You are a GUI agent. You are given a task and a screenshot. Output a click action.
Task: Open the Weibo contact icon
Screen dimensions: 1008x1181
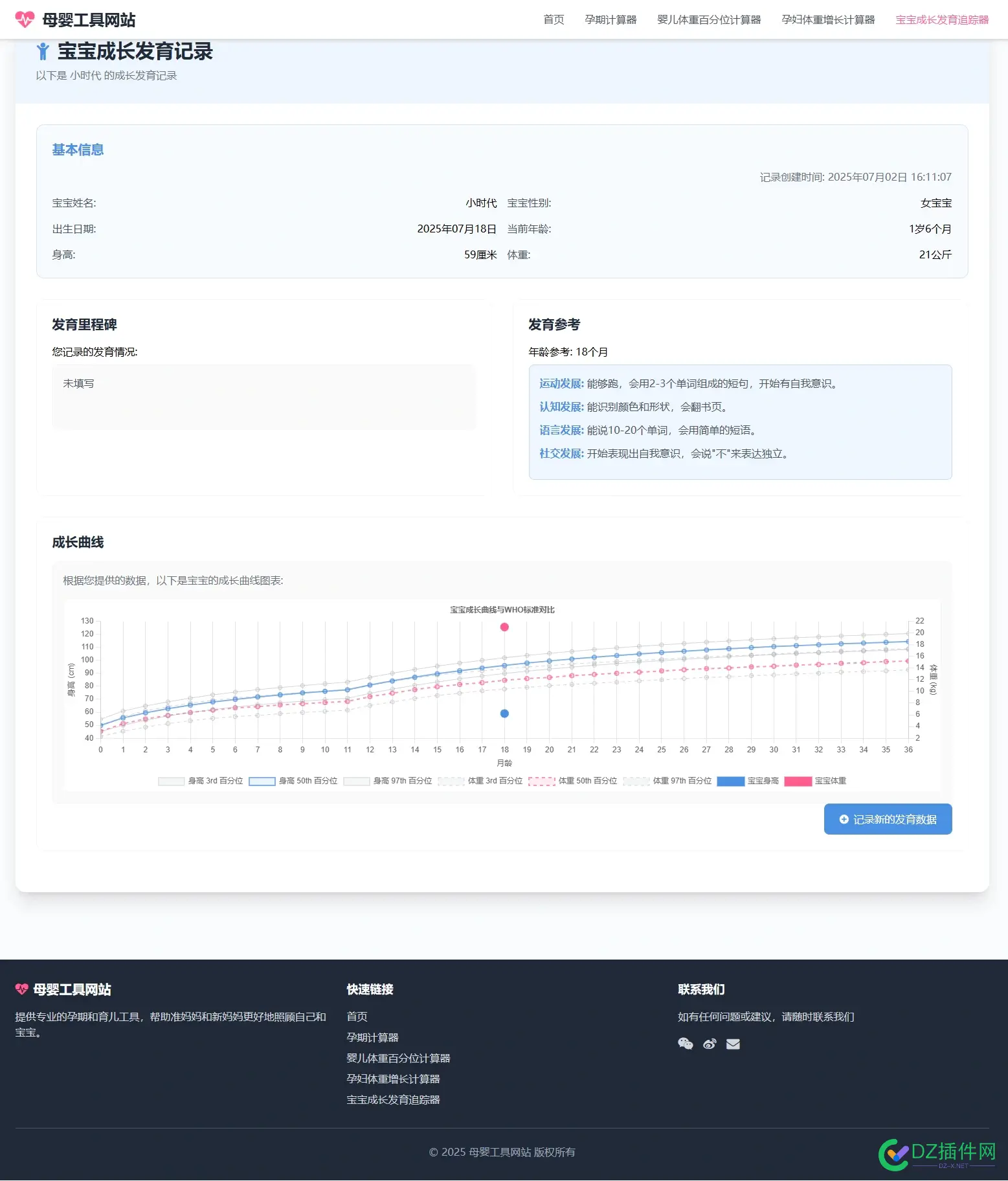point(710,1044)
